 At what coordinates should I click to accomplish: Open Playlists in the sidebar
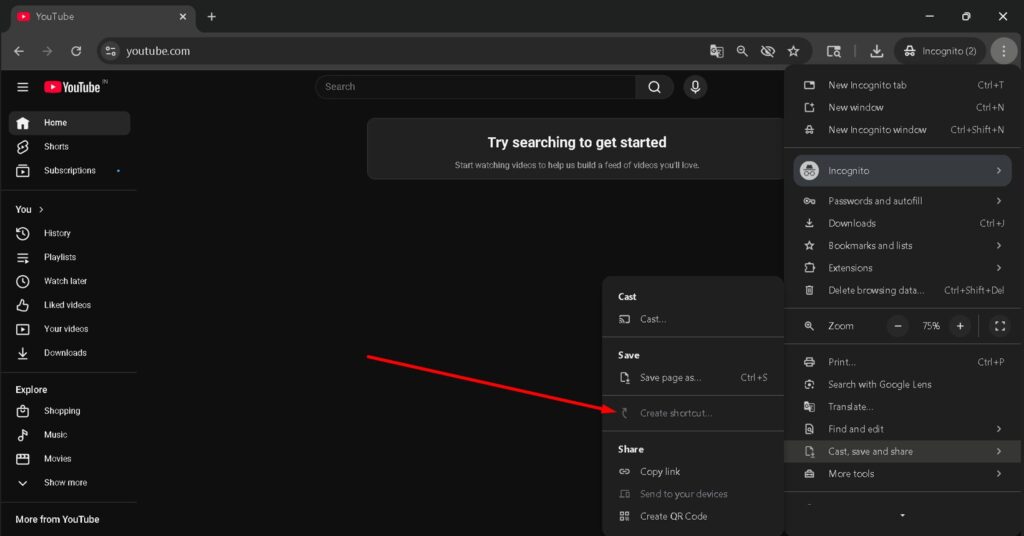[69, 257]
